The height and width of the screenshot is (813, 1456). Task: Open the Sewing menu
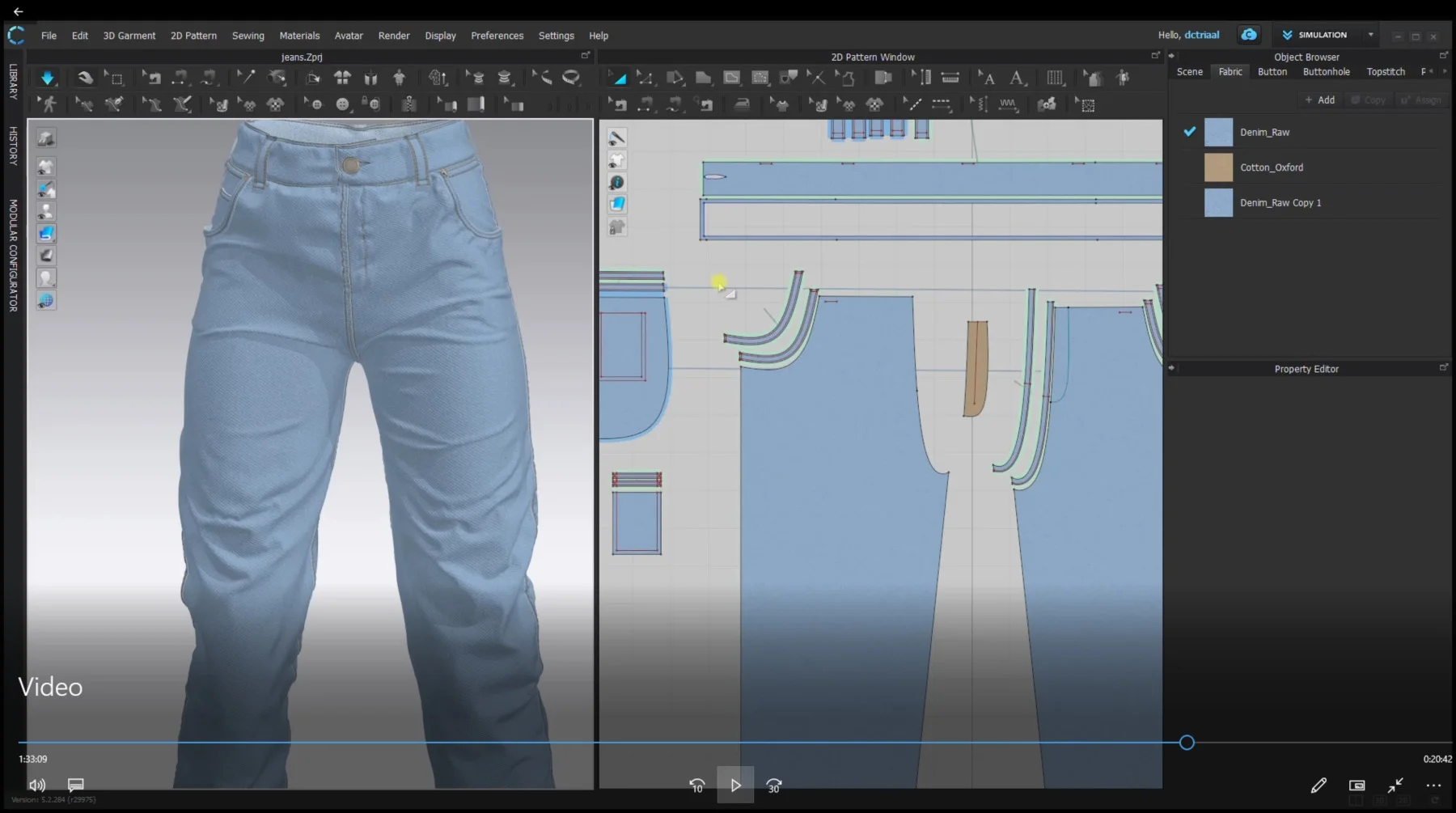248,36
